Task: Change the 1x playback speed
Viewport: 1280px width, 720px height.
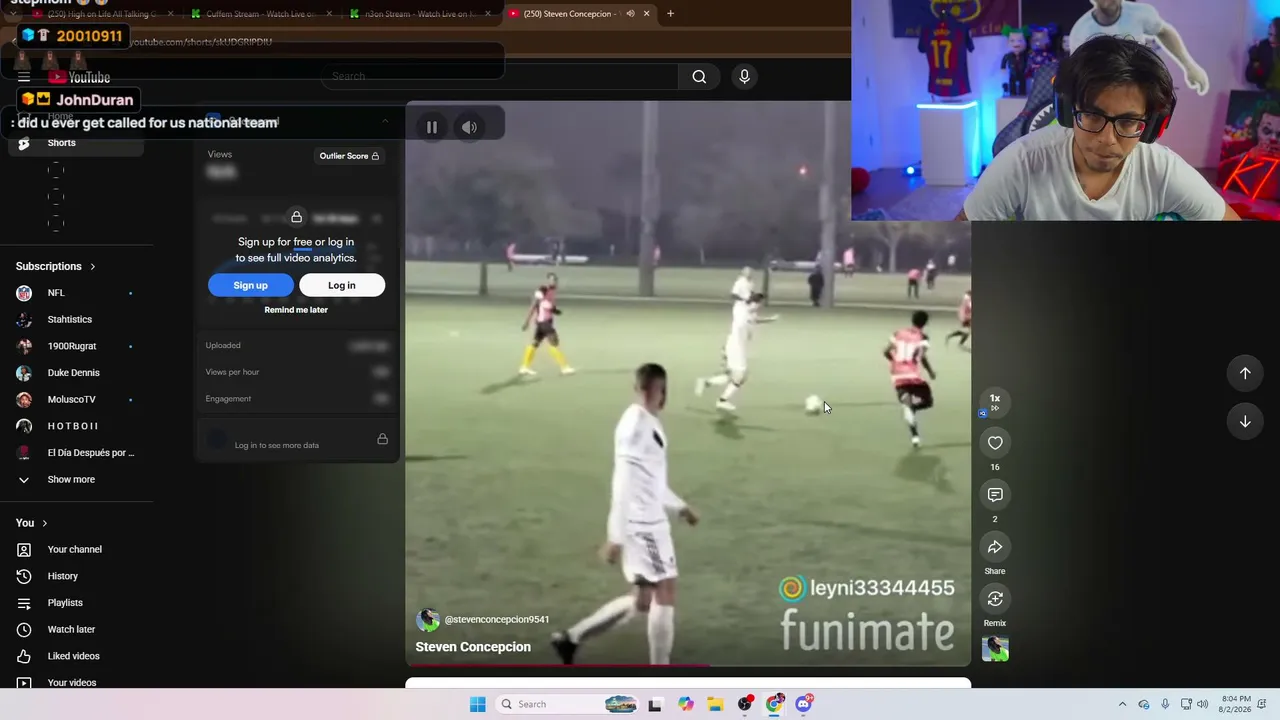Action: click(995, 401)
